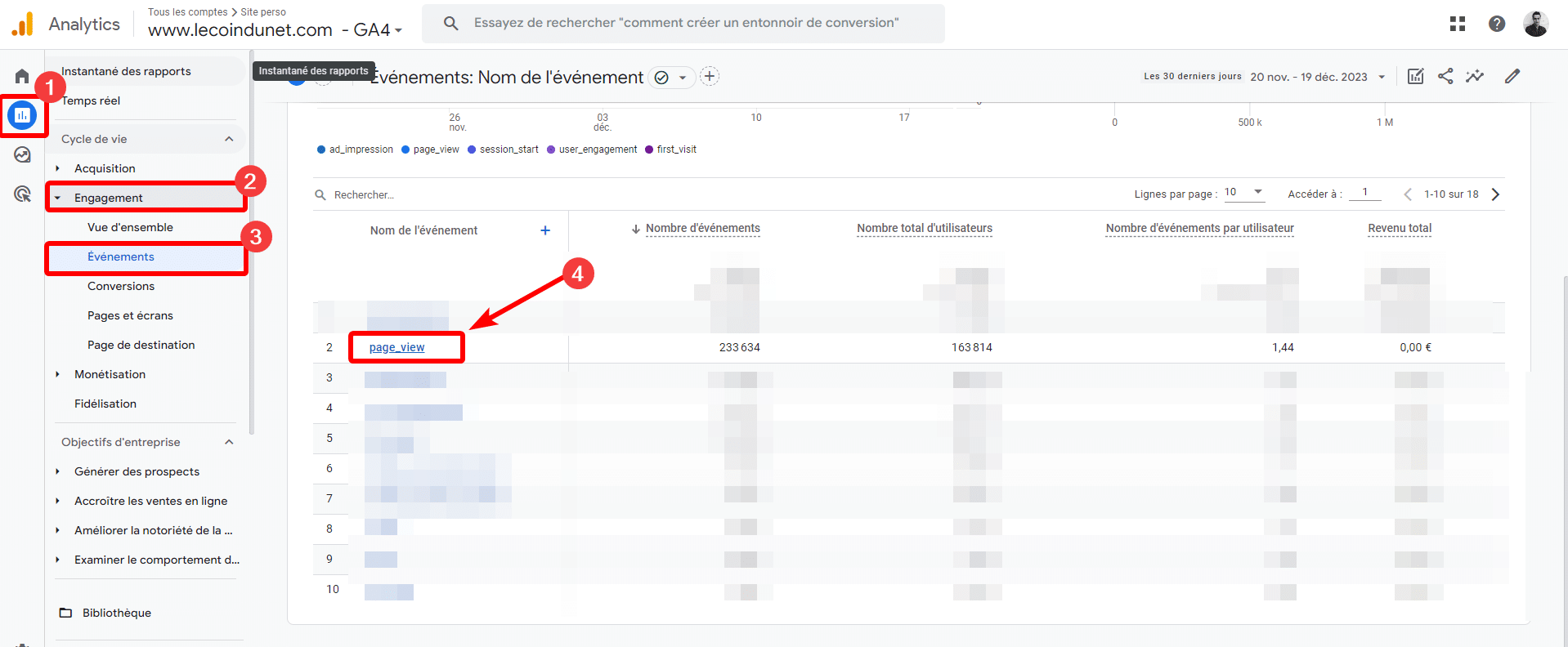The width and height of the screenshot is (1568, 647).
Task: Open the Advertising icon in left rail
Action: (x=22, y=194)
